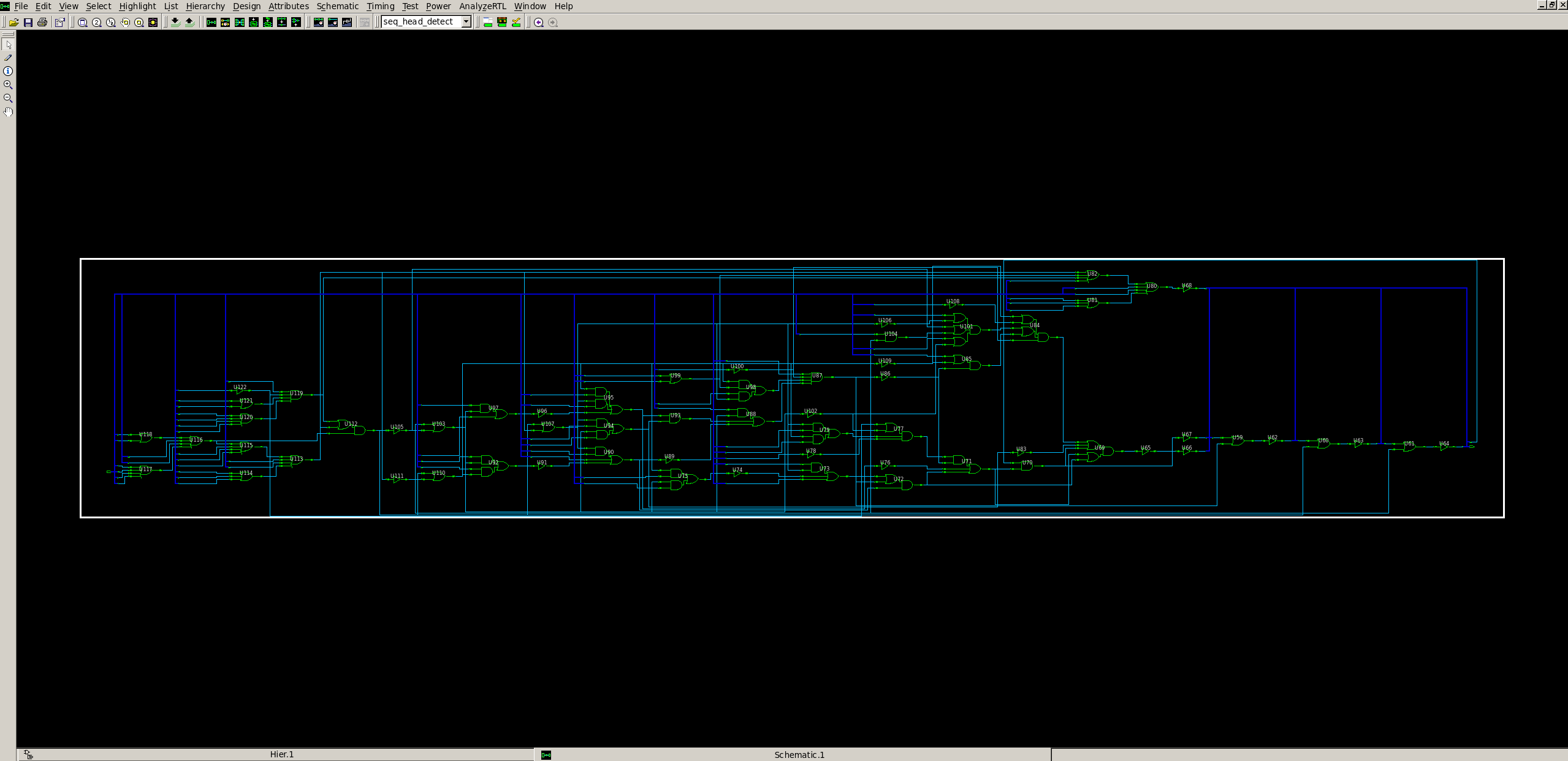Click the save floppy disk icon

(28, 22)
